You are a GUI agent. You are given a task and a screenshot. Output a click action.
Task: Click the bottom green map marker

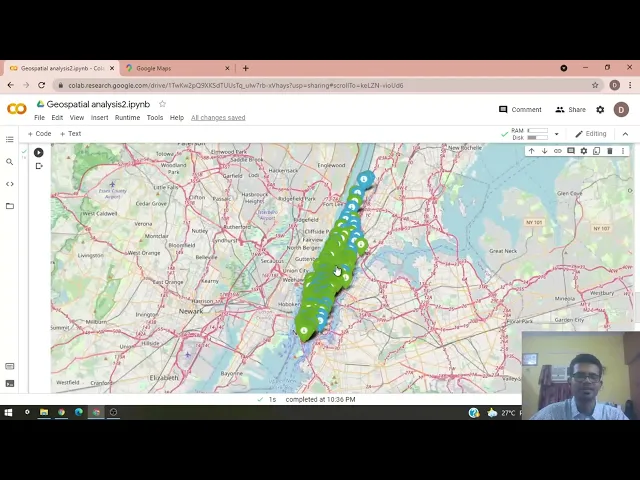[304, 331]
